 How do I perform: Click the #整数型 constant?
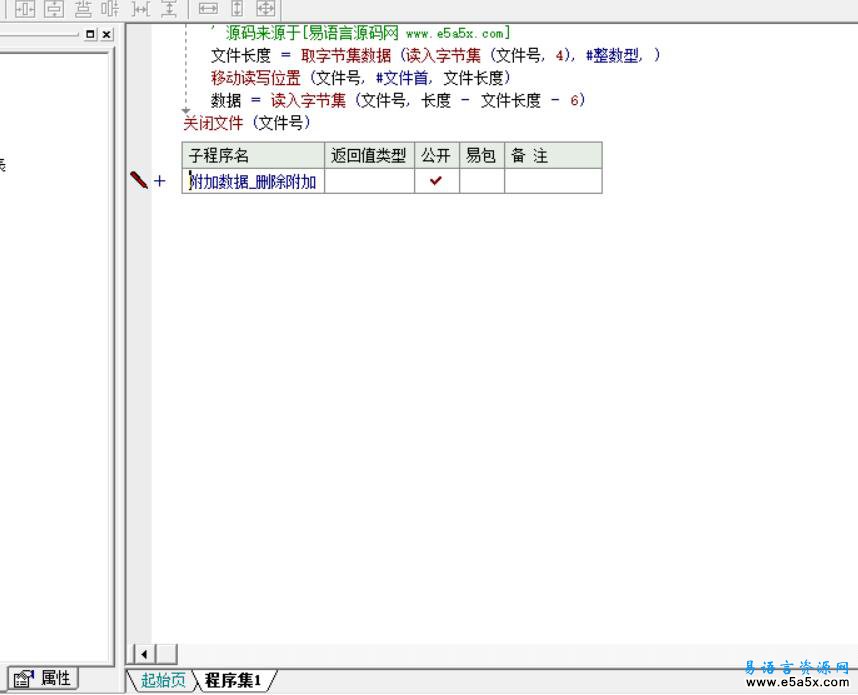click(612, 55)
